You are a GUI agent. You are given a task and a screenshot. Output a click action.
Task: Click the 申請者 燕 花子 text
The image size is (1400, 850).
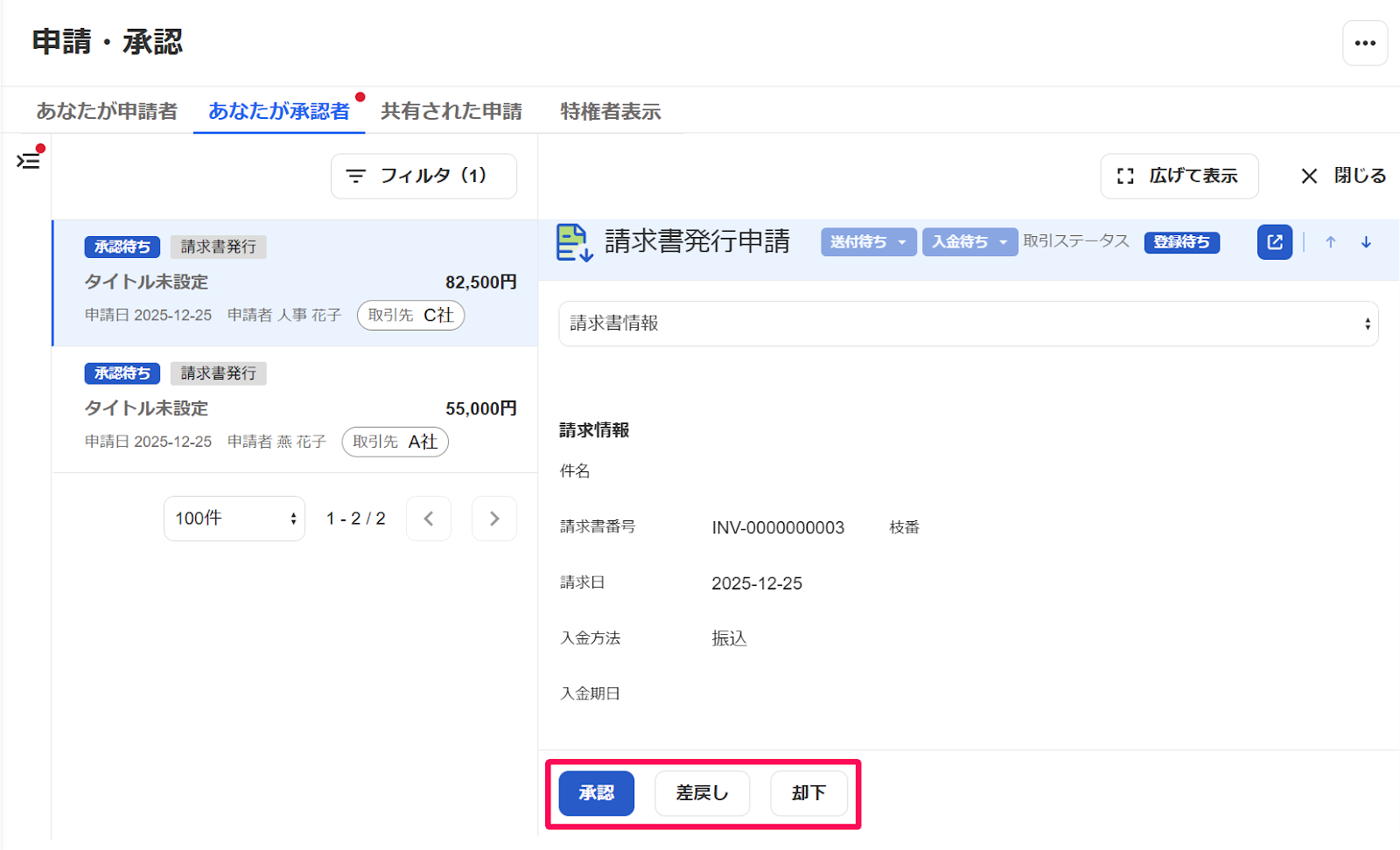pos(276,442)
